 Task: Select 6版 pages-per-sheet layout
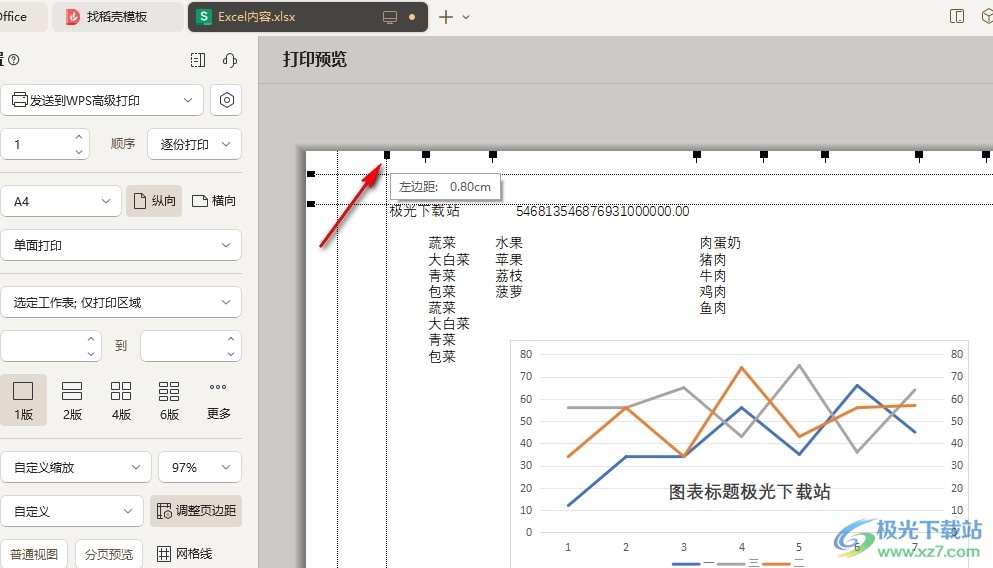click(169, 400)
